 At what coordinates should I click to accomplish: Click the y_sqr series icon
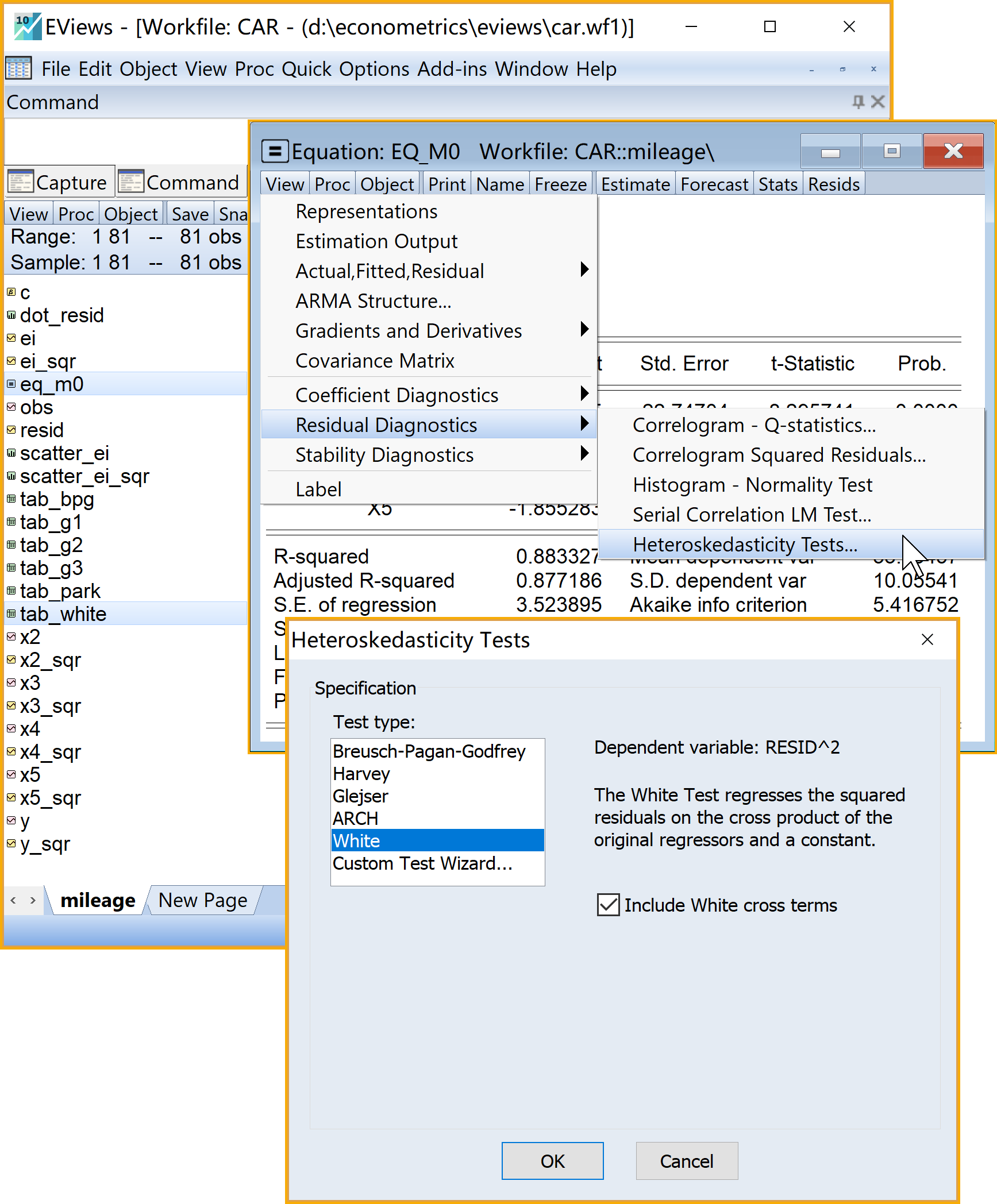coord(11,843)
